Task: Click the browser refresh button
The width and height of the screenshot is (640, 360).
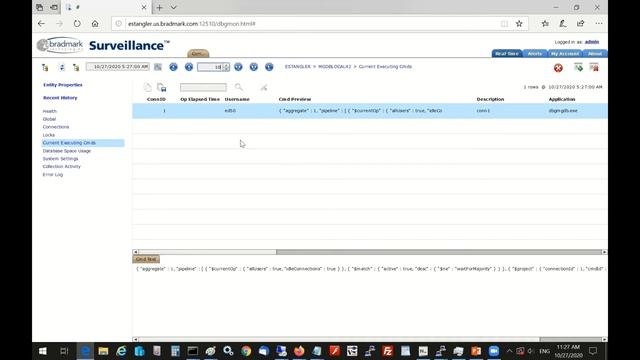Action: 77,24
